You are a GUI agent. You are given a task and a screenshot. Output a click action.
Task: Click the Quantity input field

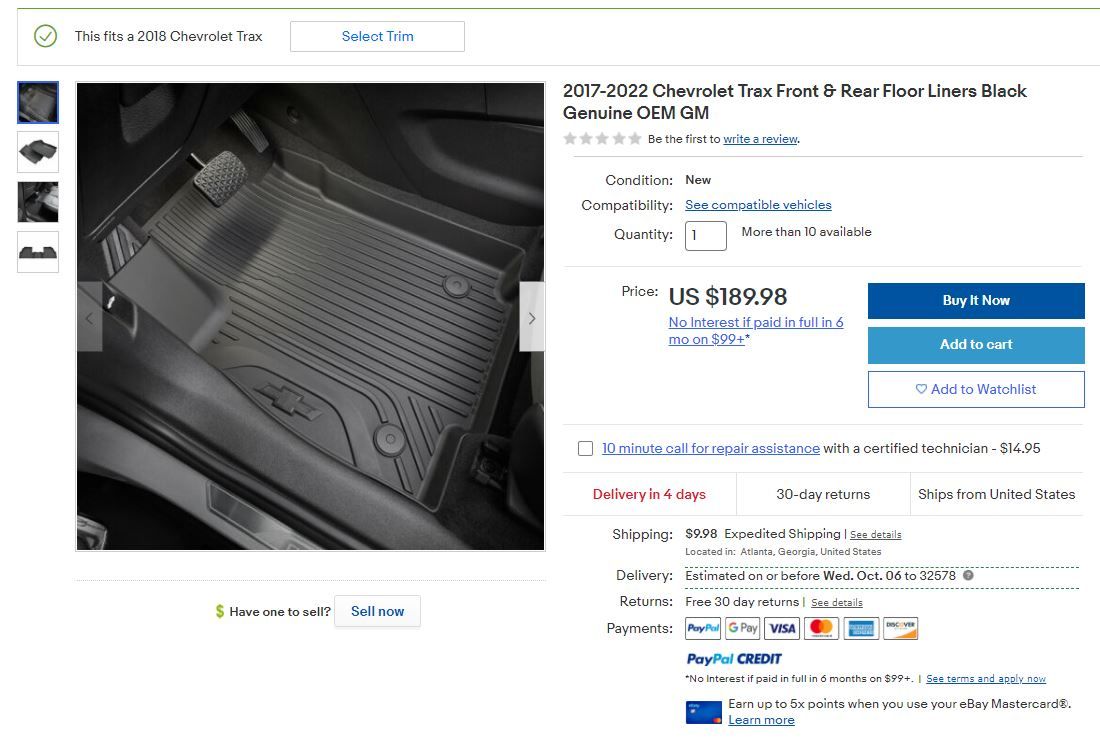(706, 236)
